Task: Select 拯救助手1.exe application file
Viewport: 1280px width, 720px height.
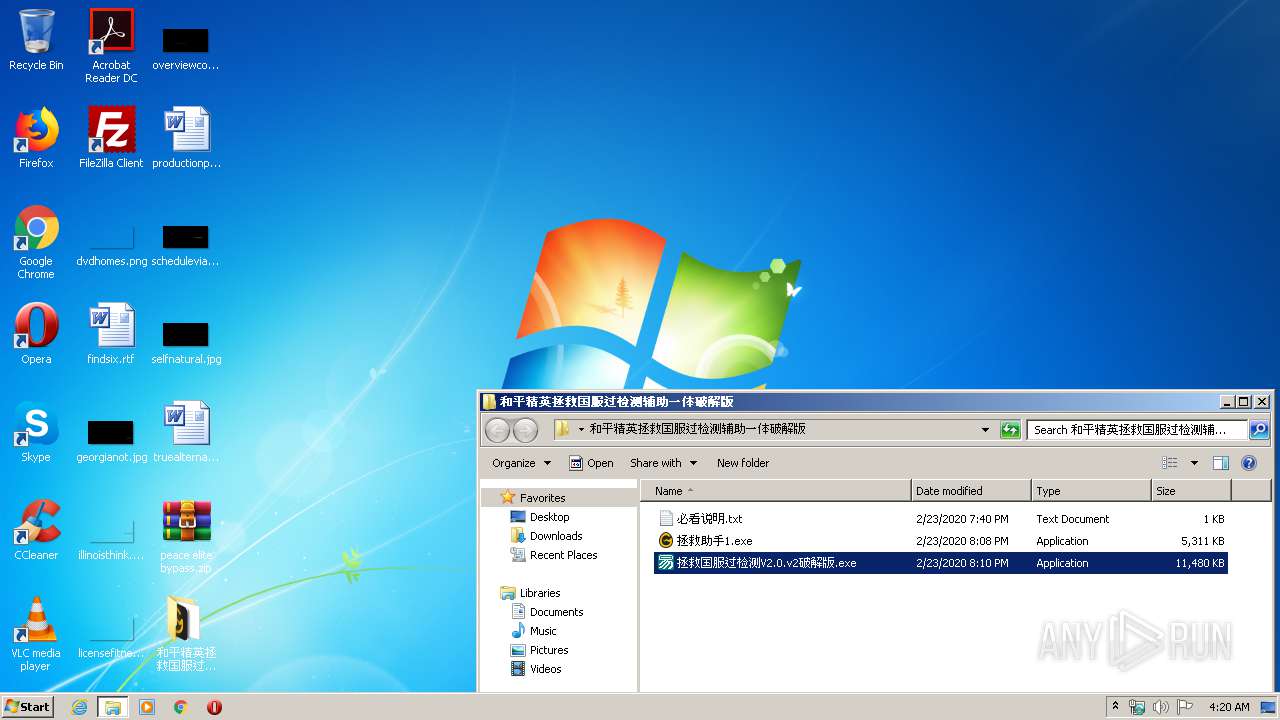Action: coord(941,541)
